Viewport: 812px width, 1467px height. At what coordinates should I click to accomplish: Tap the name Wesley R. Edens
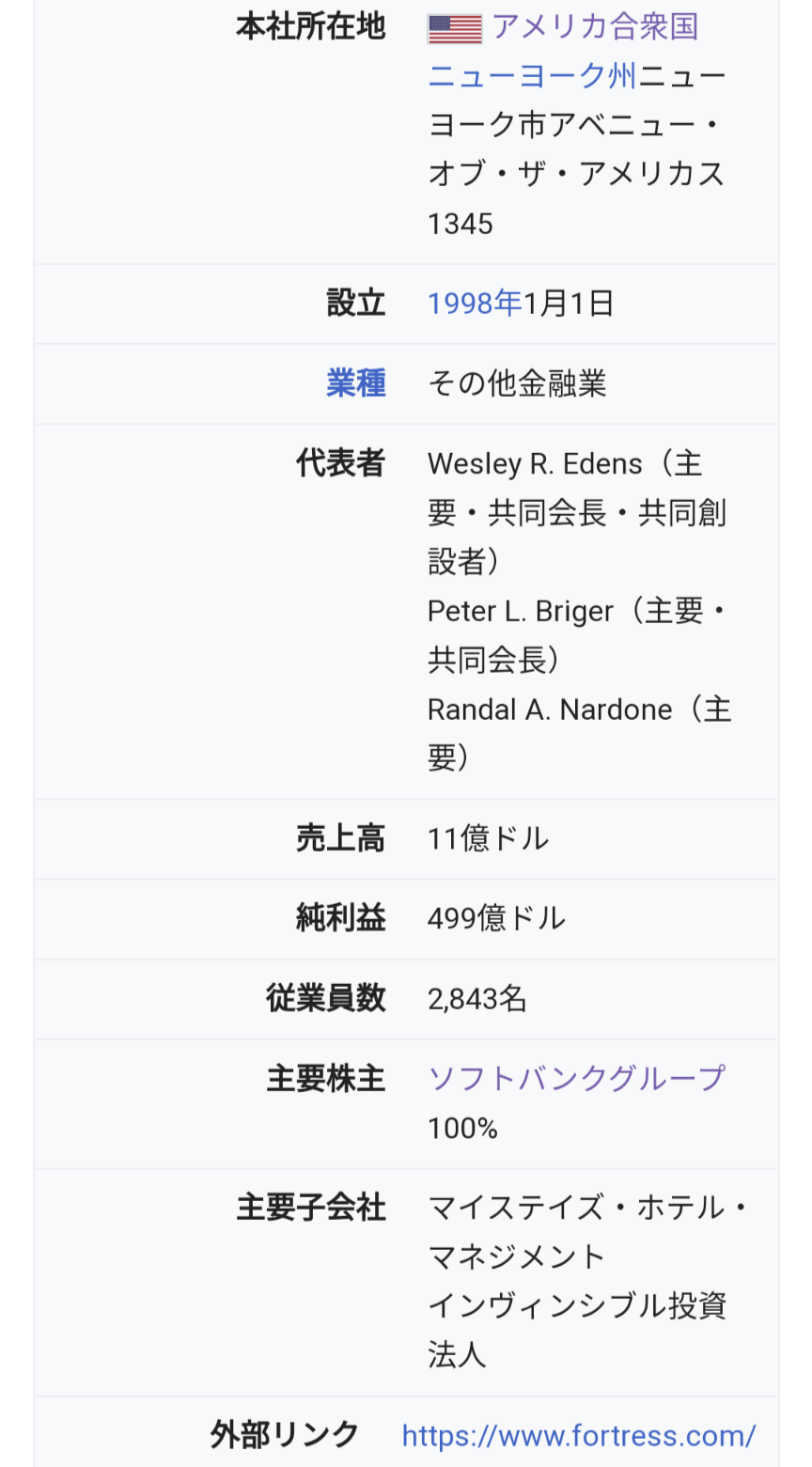tap(535, 463)
